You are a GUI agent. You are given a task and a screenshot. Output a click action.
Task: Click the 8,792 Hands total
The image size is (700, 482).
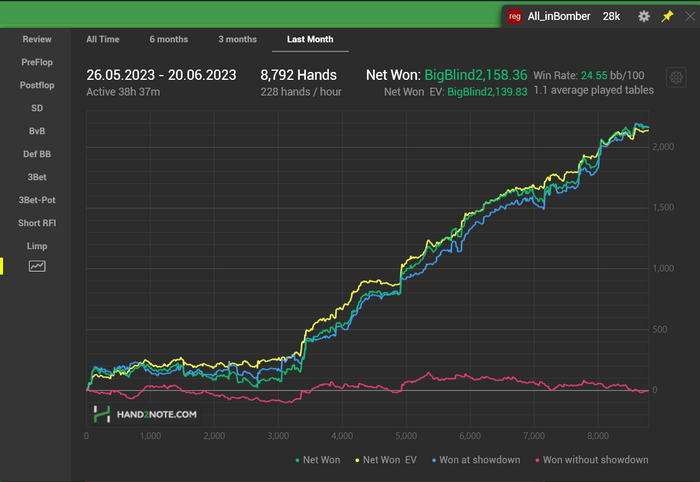tap(298, 75)
